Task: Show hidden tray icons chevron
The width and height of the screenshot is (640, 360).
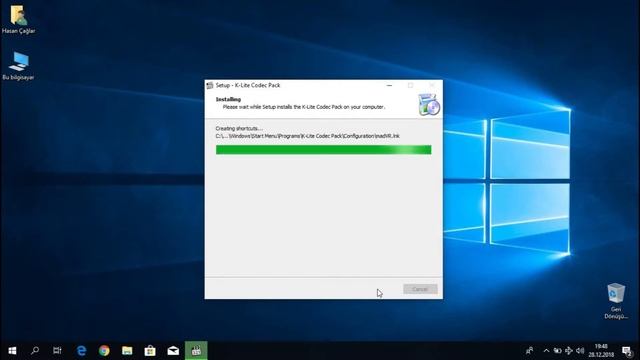Action: (546, 351)
